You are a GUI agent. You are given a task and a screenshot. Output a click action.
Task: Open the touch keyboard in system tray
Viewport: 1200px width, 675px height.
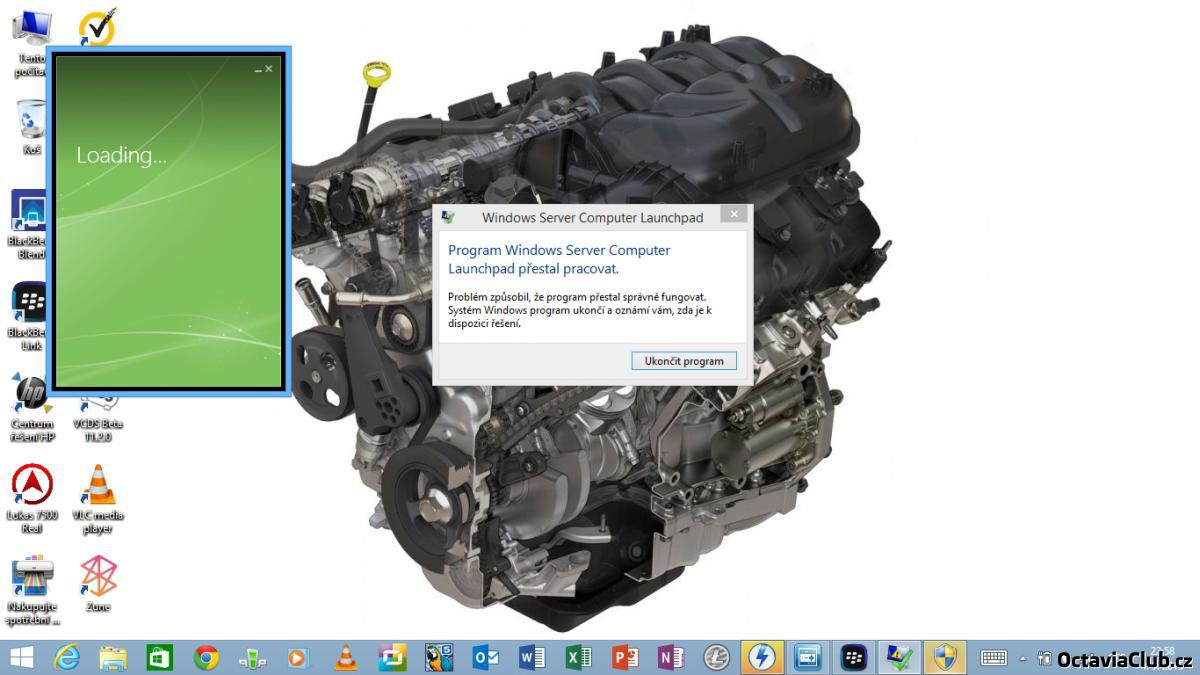pyautogui.click(x=993, y=658)
